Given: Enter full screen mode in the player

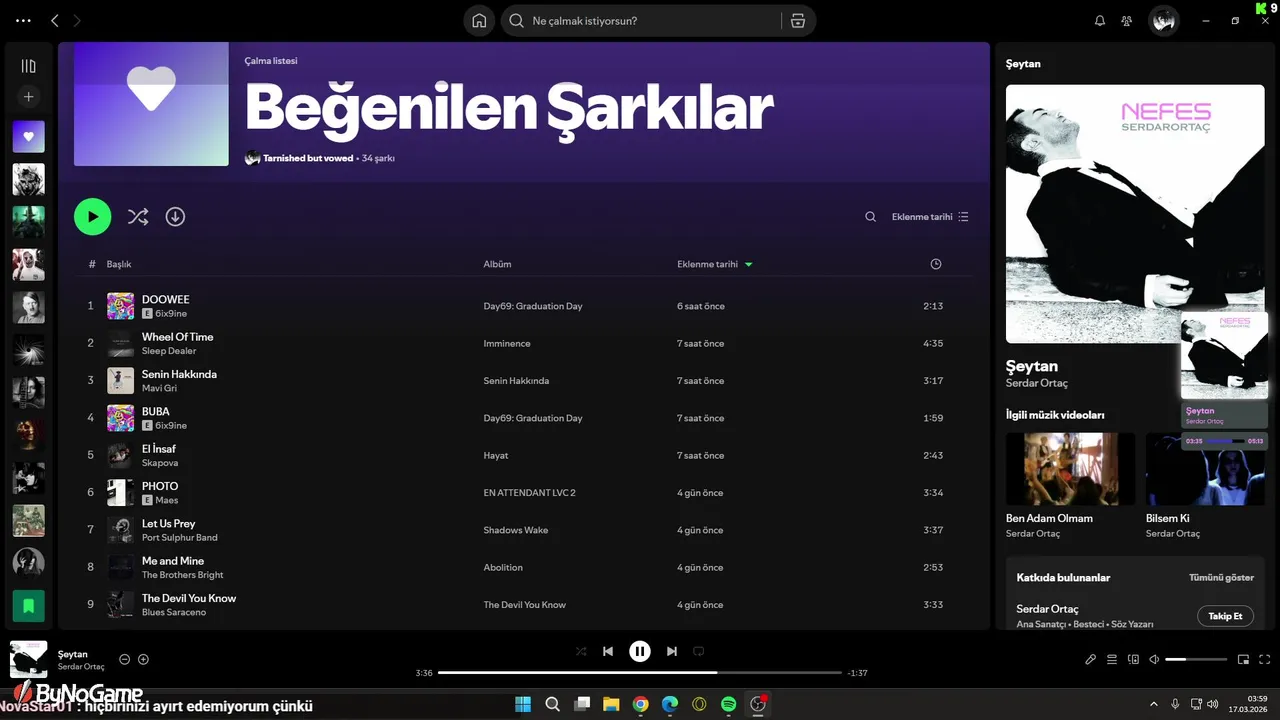Looking at the screenshot, I should pos(1265,659).
